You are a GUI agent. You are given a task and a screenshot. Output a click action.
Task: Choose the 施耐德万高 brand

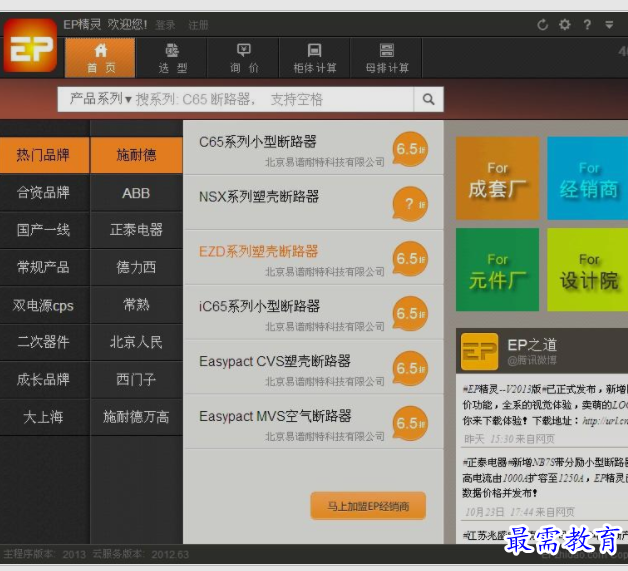click(136, 417)
